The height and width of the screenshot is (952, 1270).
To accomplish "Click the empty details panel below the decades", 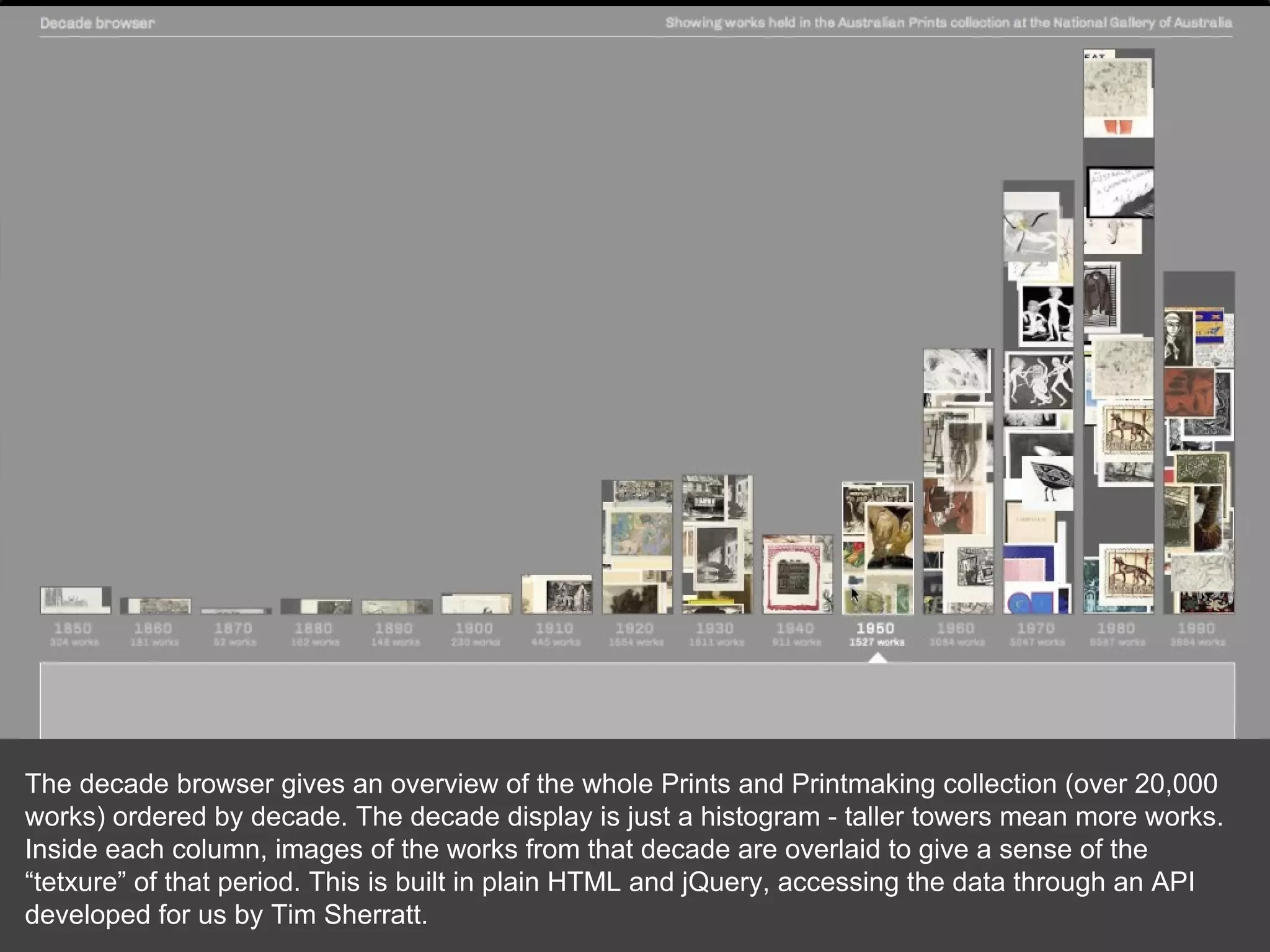I will click(637, 700).
